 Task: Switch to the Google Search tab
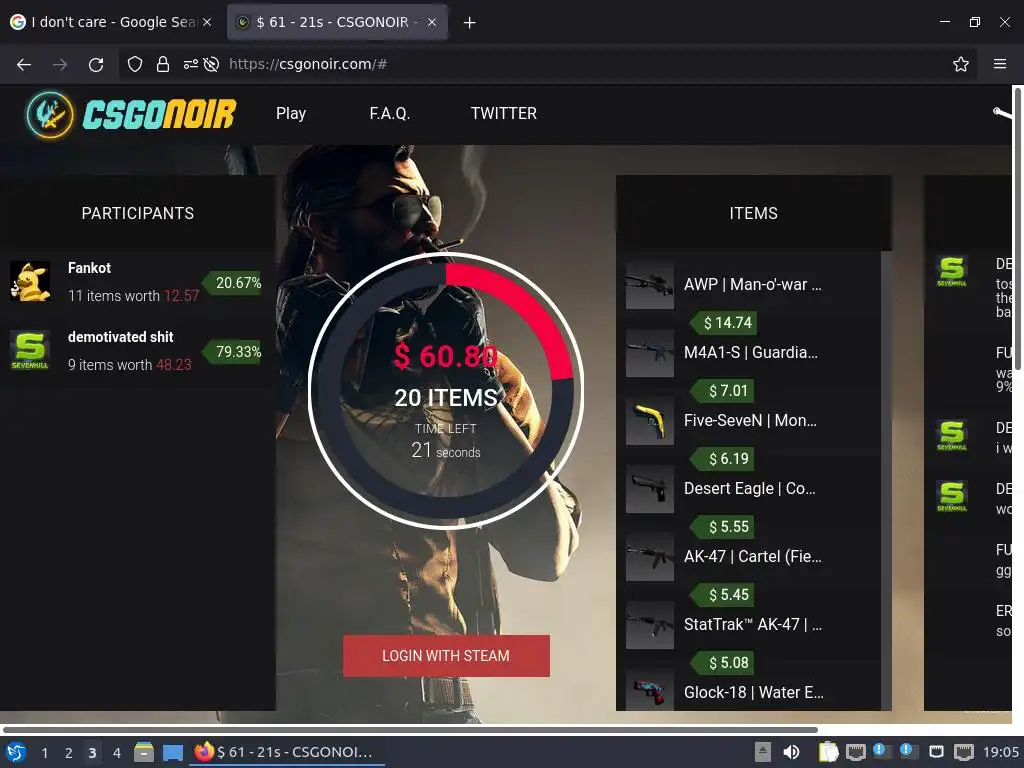pos(111,22)
